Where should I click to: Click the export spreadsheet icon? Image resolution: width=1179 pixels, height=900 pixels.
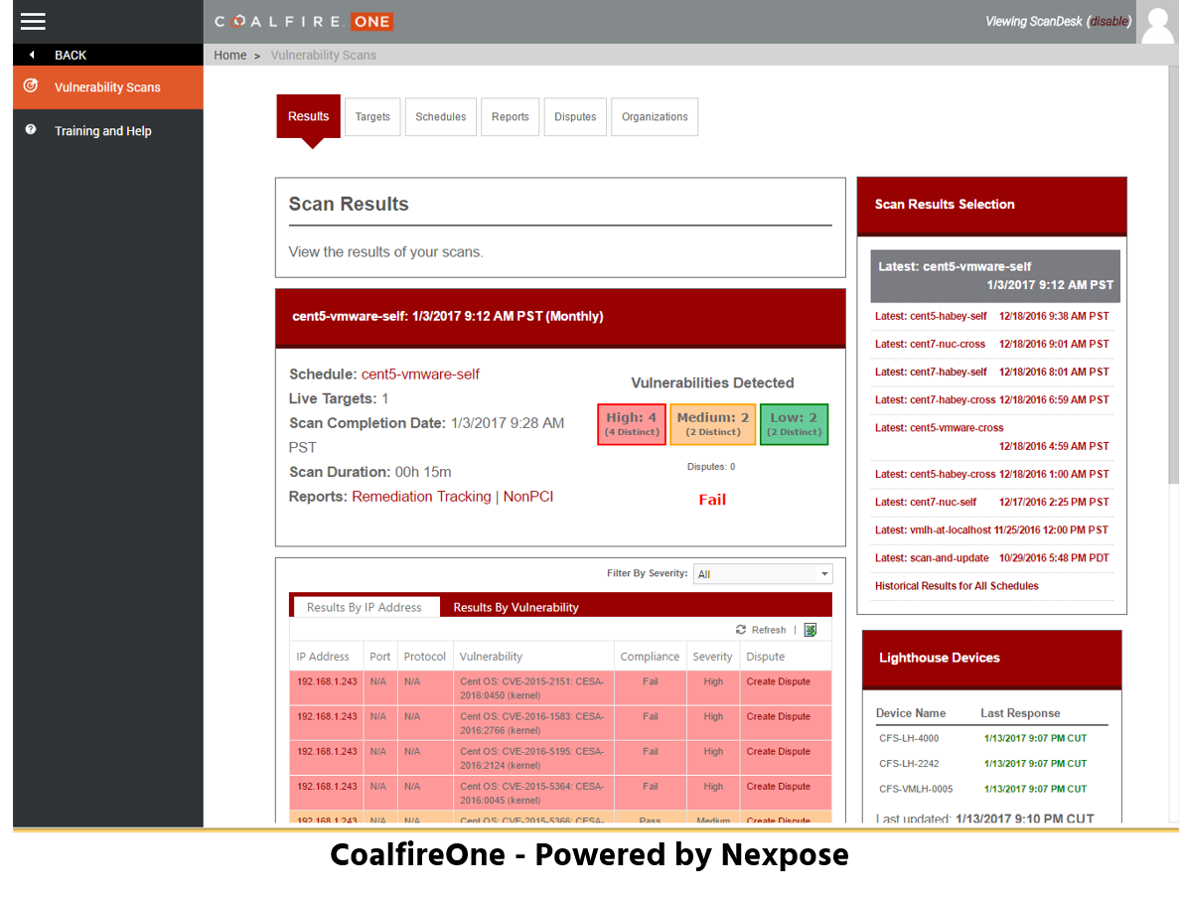pyautogui.click(x=810, y=630)
